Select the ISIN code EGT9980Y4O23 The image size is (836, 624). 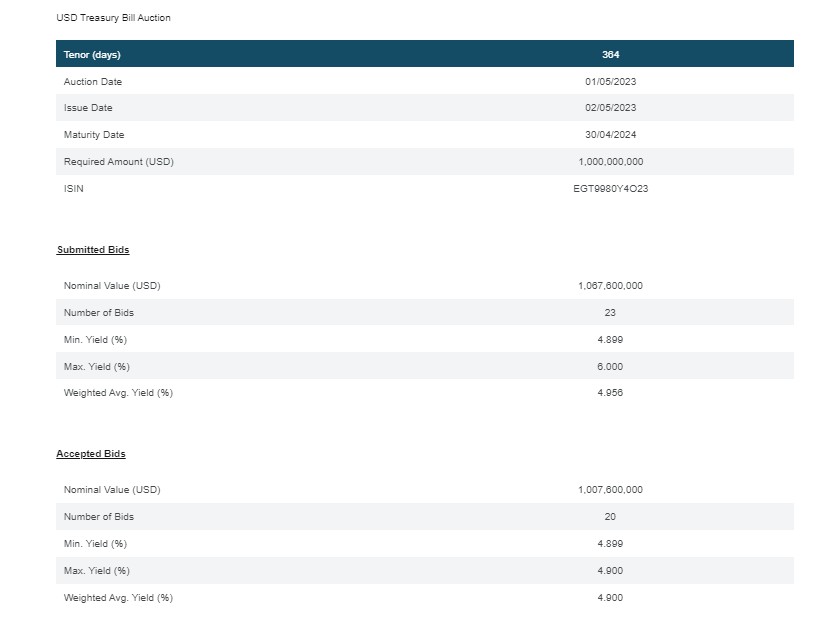[610, 189]
